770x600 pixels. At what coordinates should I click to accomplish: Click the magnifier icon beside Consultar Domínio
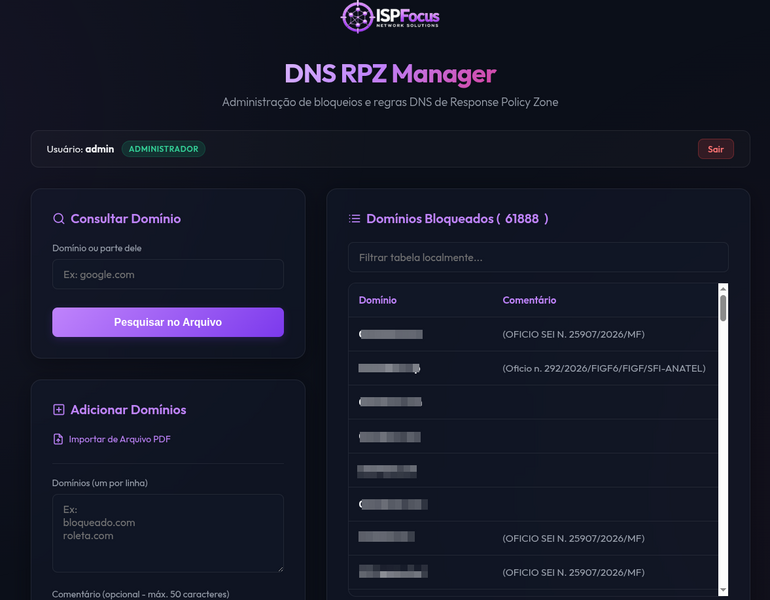58,219
